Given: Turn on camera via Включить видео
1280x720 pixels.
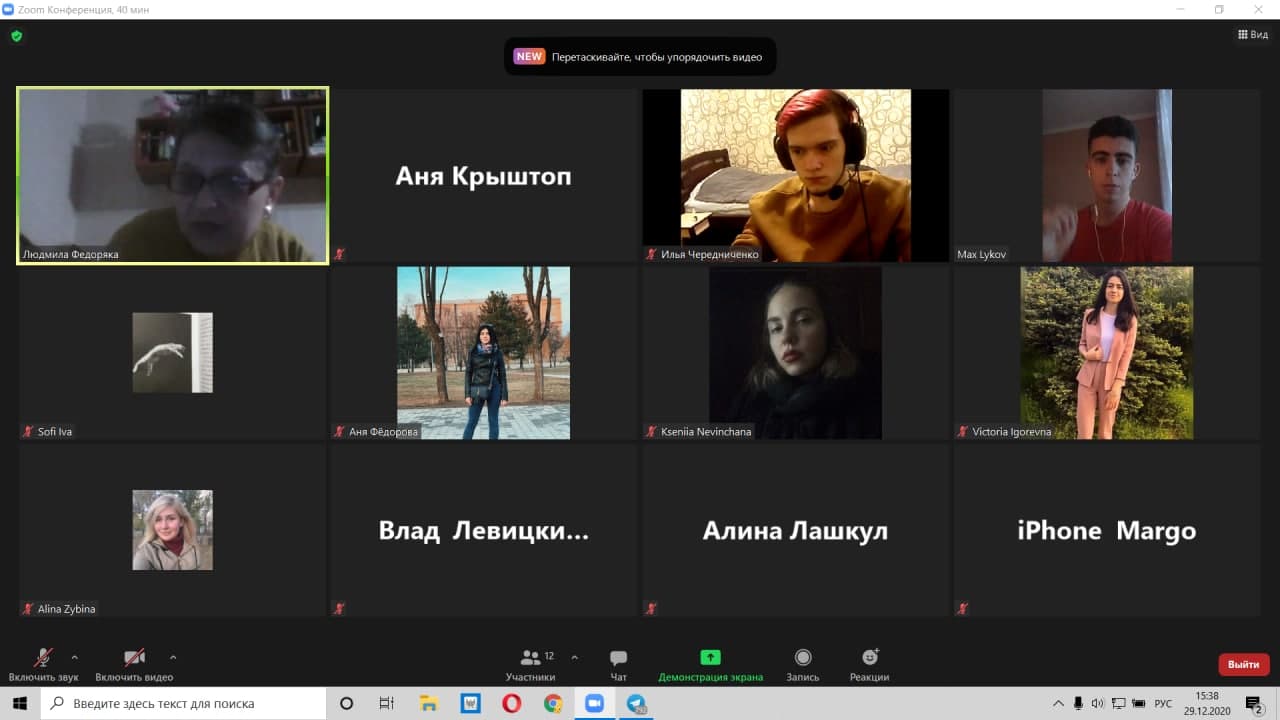Looking at the screenshot, I should pyautogui.click(x=134, y=664).
